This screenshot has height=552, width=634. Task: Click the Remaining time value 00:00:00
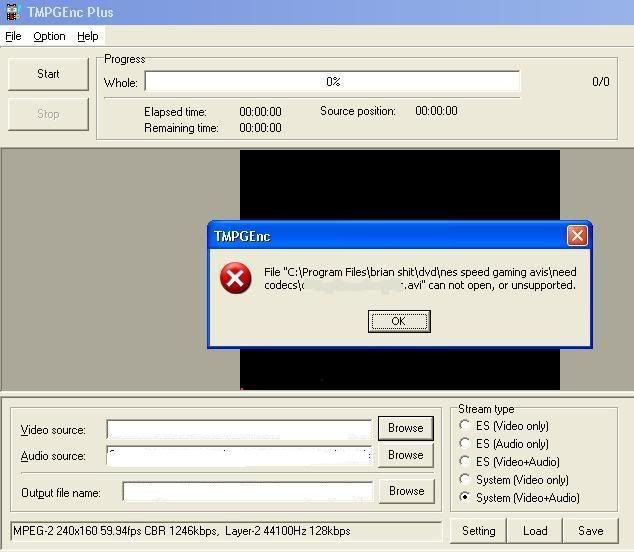coord(260,128)
